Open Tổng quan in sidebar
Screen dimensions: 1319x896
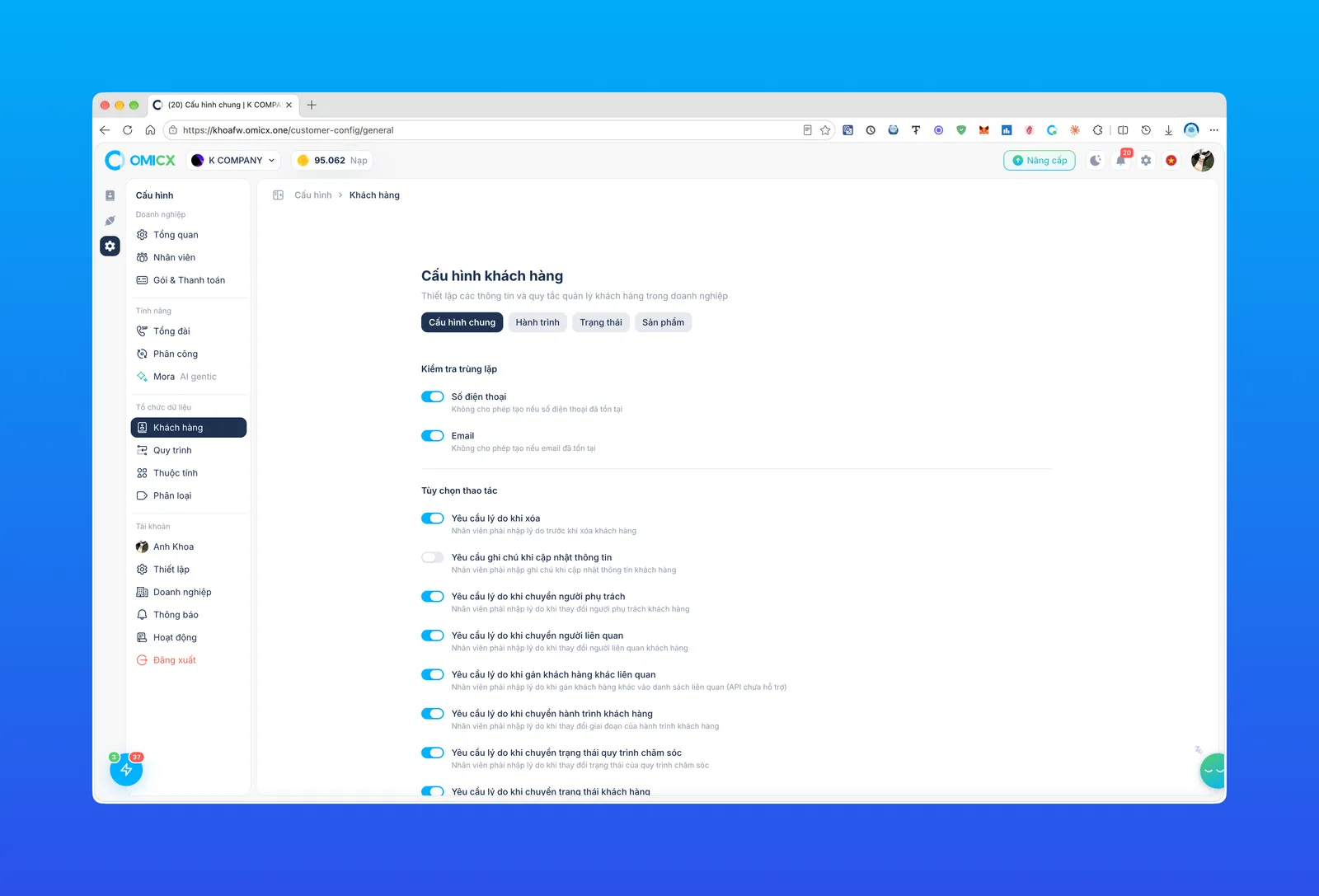pyautogui.click(x=189, y=235)
